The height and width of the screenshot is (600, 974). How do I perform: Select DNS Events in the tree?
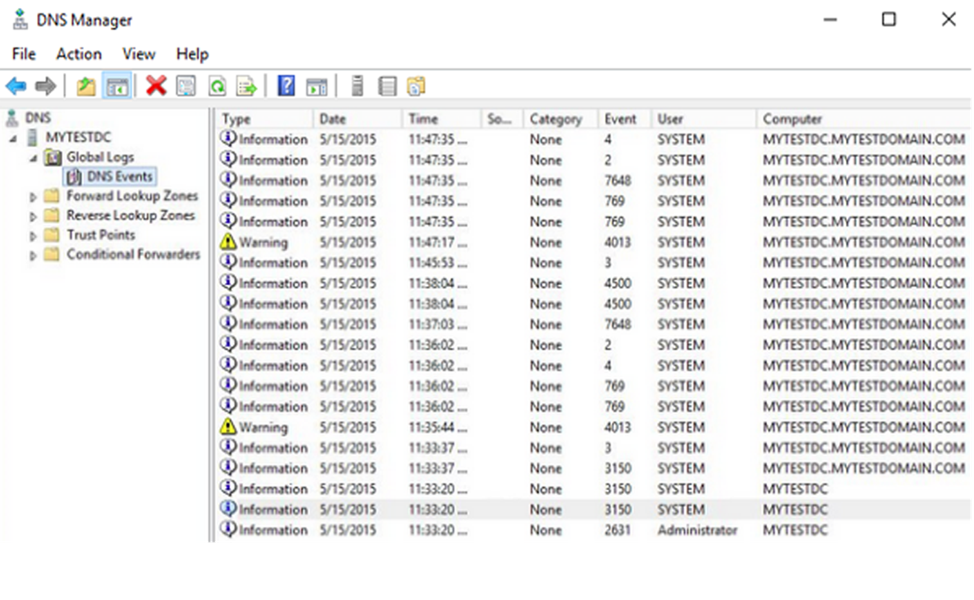(120, 176)
